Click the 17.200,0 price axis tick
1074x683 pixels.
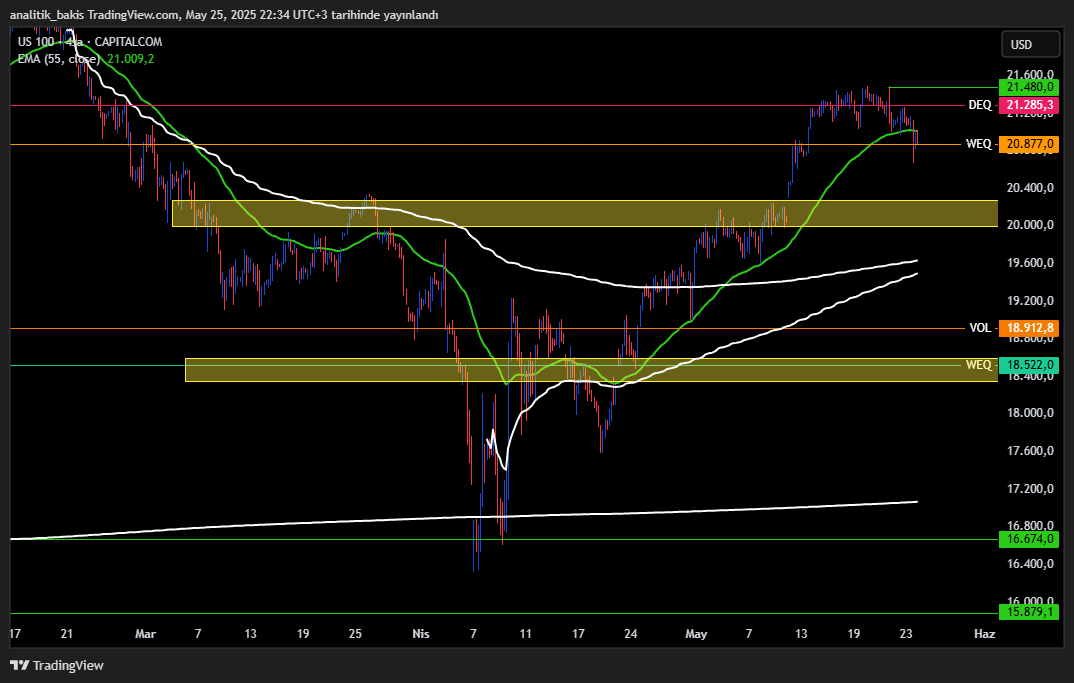1029,488
